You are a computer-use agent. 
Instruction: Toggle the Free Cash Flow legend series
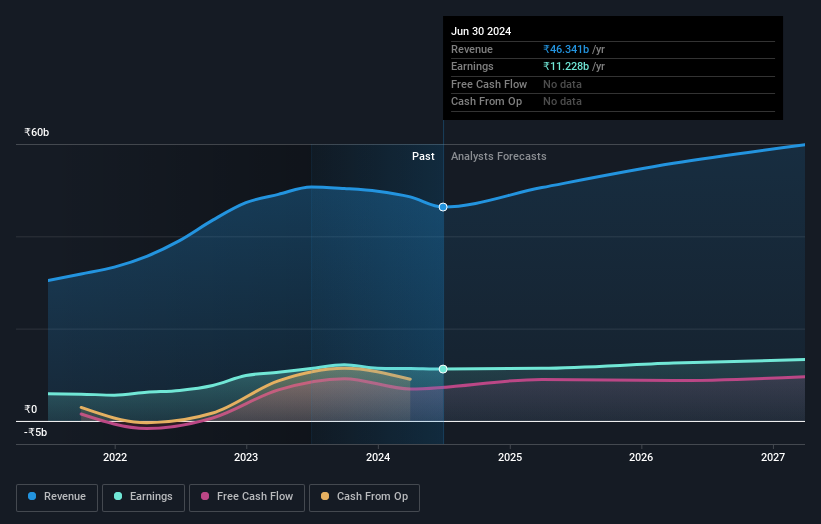tap(247, 497)
